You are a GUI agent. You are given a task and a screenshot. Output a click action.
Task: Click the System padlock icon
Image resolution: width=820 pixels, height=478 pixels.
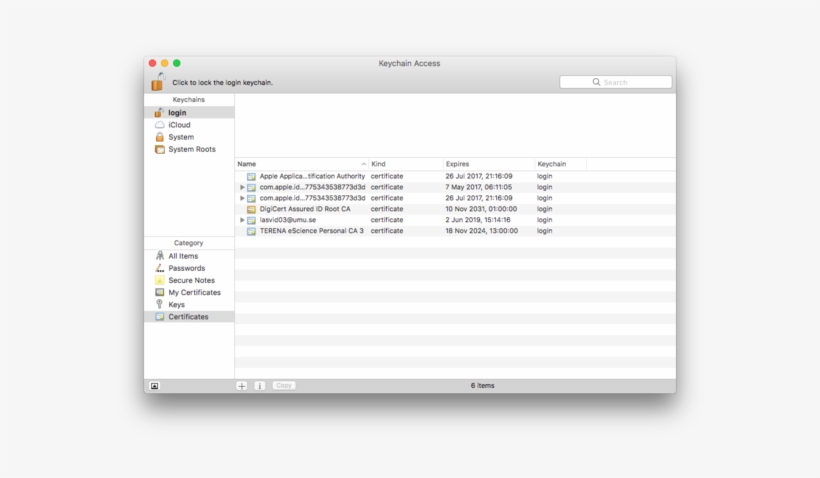pos(160,137)
